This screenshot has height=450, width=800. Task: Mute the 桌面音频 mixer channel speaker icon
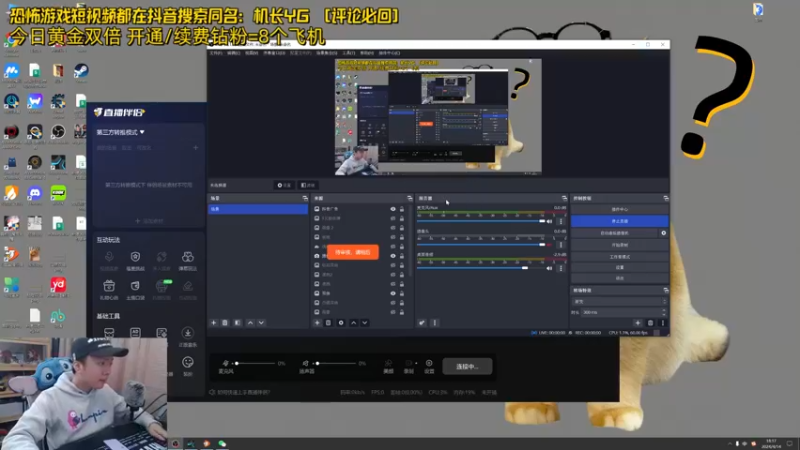[549, 268]
